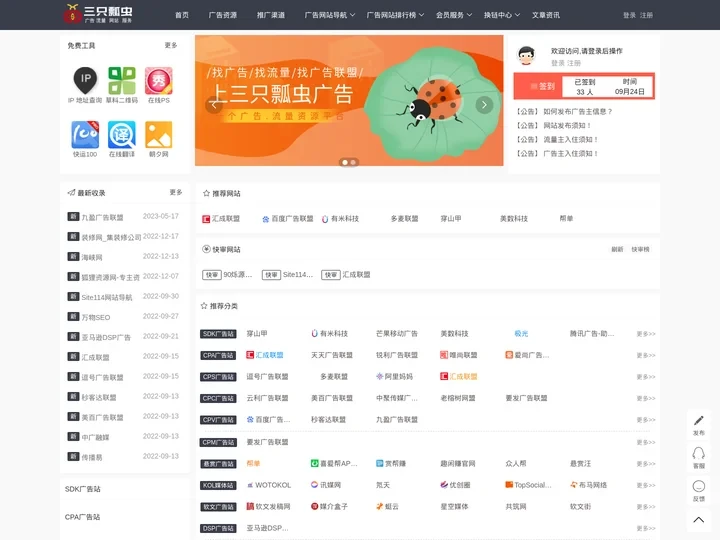Open 首页 in top navigation

click(182, 15)
